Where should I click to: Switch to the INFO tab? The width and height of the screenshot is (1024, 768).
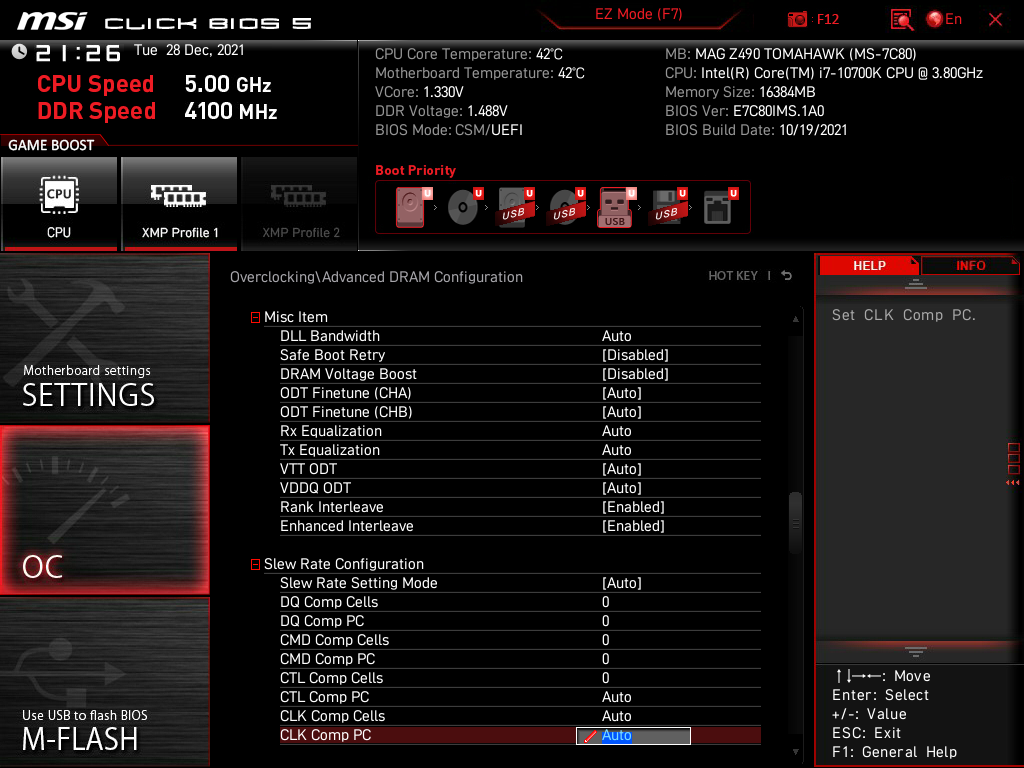point(970,265)
